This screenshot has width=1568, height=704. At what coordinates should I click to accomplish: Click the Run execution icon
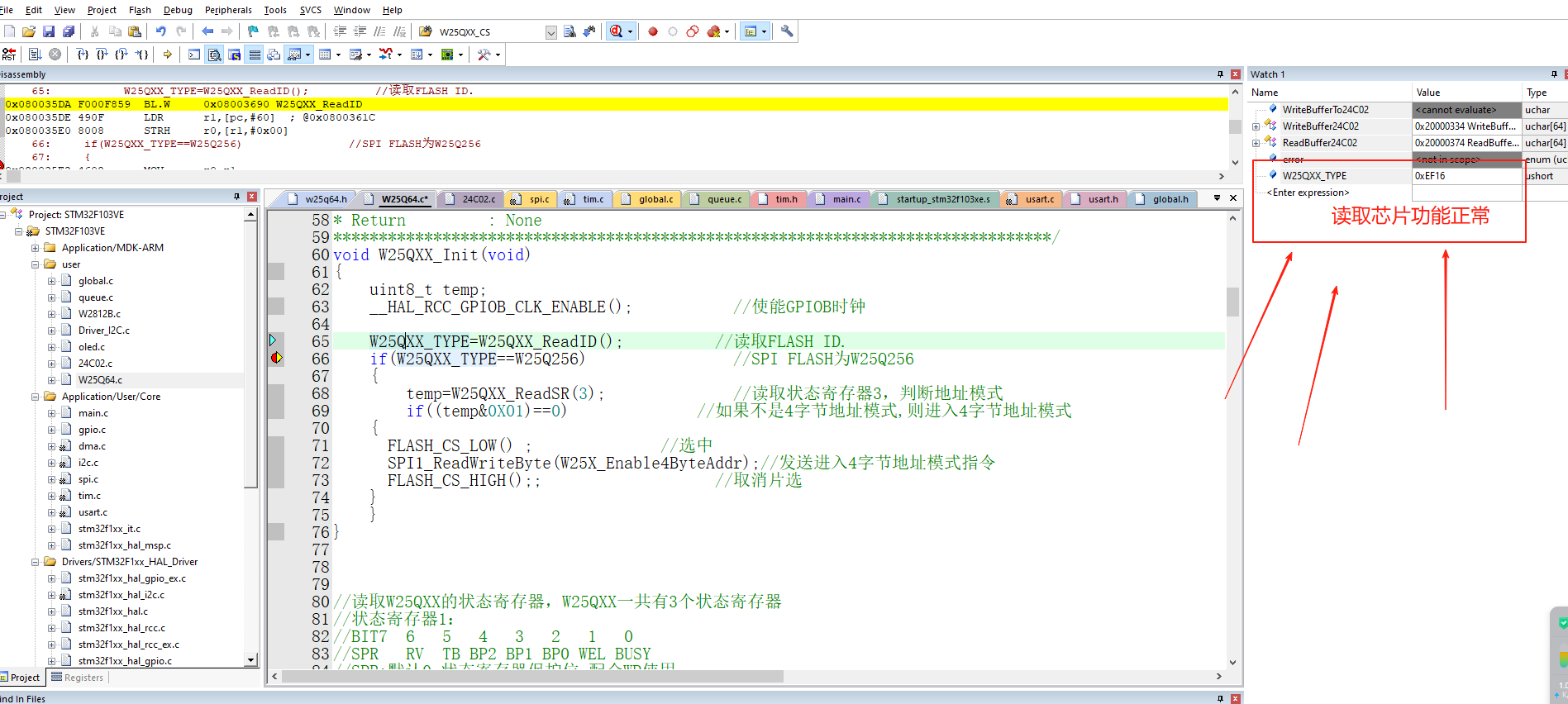tap(35, 55)
